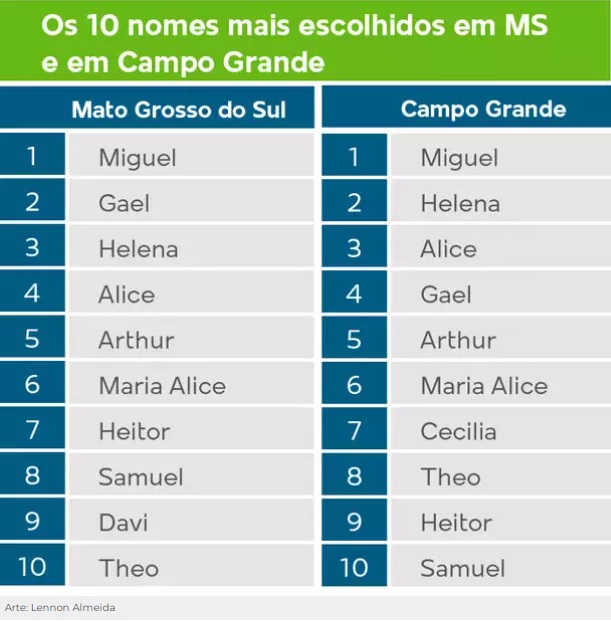The image size is (611, 621).
Task: Click rank number 10 beside Theo
Action: [32, 568]
